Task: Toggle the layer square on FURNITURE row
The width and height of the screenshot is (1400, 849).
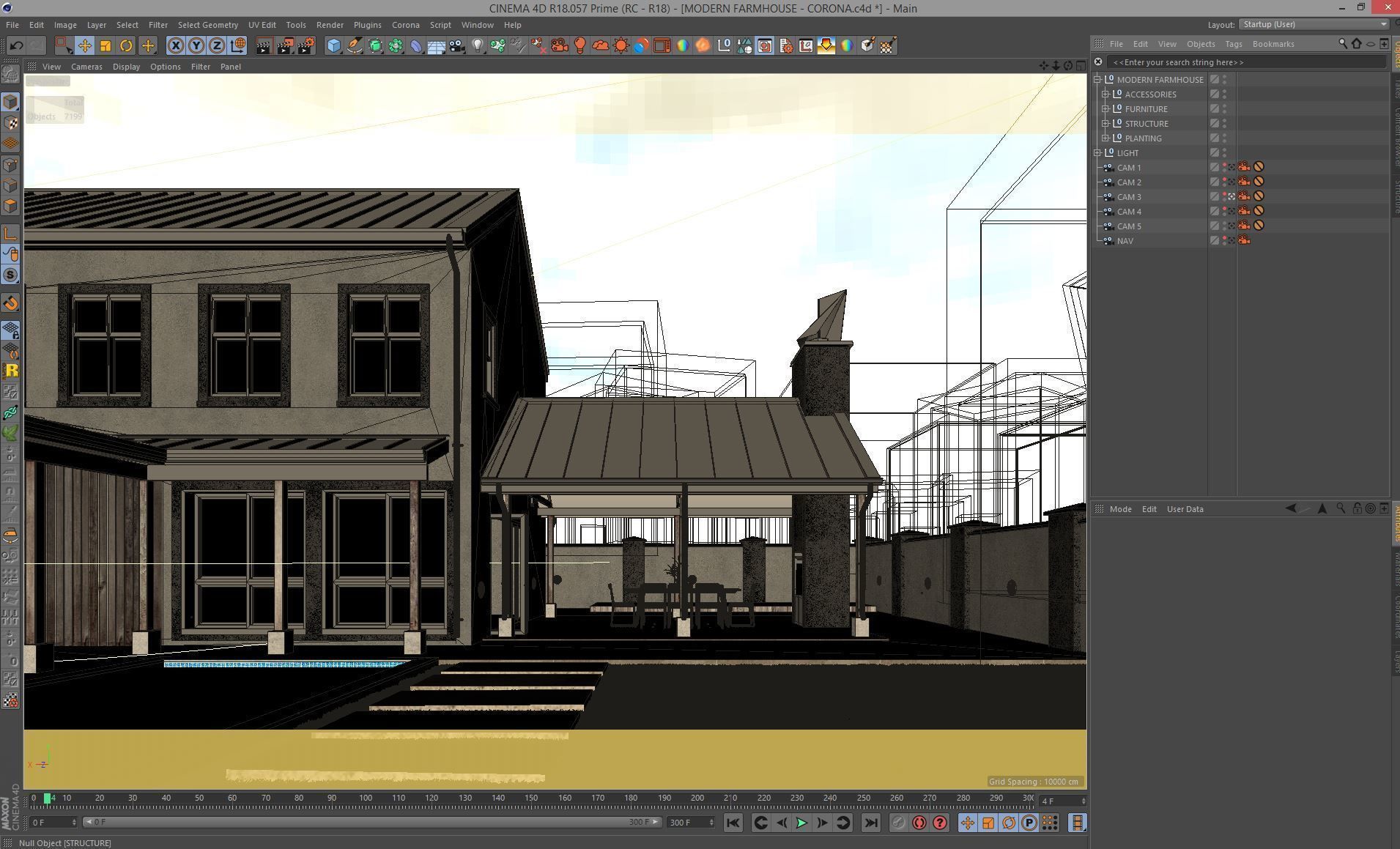Action: click(1214, 108)
